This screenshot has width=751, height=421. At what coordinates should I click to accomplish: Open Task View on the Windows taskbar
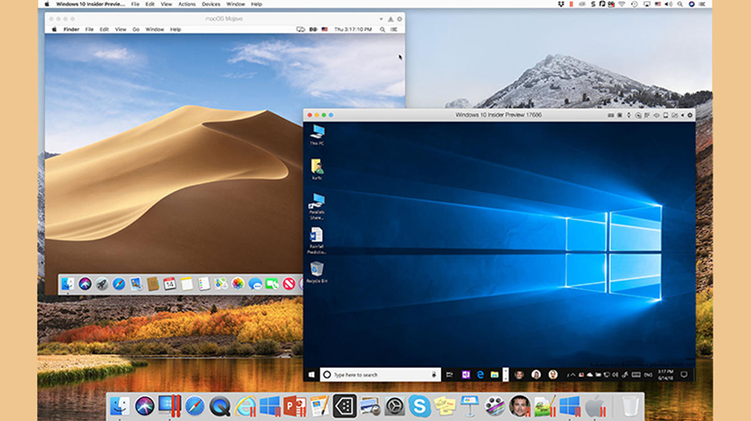tap(449, 375)
